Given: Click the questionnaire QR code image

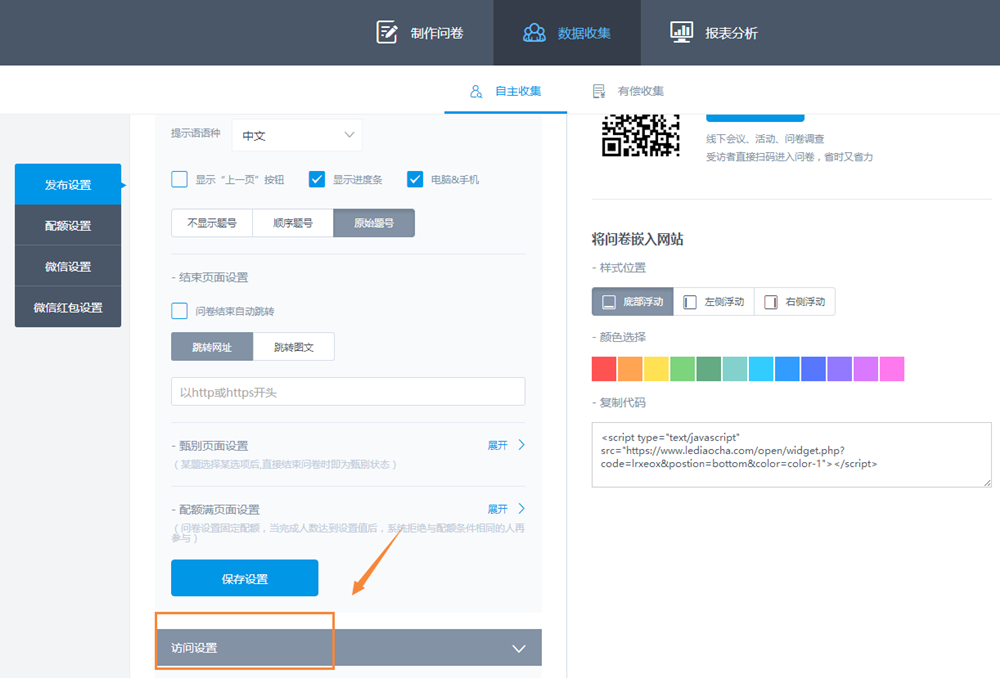Looking at the screenshot, I should pyautogui.click(x=641, y=135).
